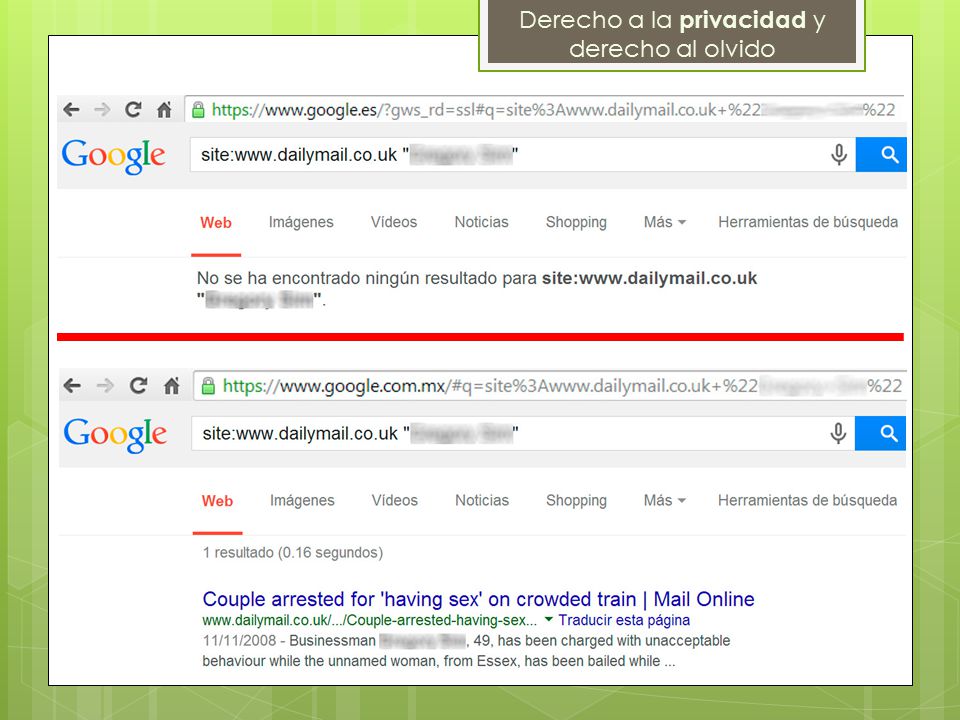
Task: Switch to Imágenes tab in the upper results
Action: click(301, 222)
